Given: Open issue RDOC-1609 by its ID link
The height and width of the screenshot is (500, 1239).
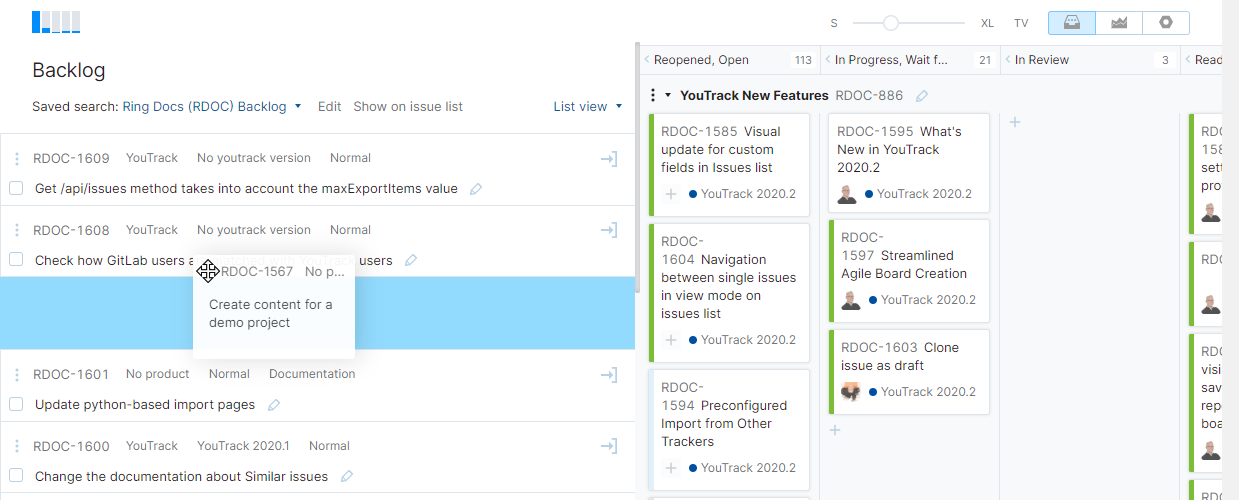Looking at the screenshot, I should pyautogui.click(x=71, y=158).
